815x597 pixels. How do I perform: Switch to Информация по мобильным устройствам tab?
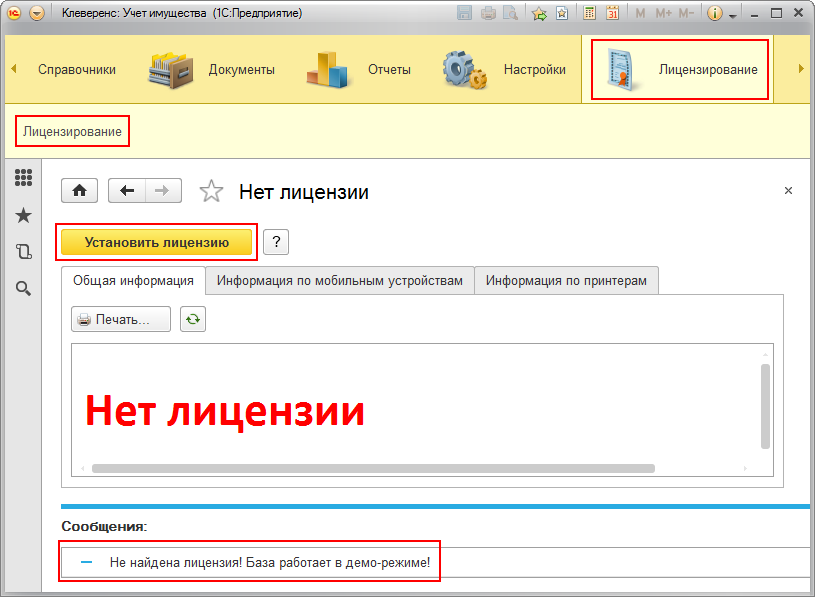pos(340,281)
